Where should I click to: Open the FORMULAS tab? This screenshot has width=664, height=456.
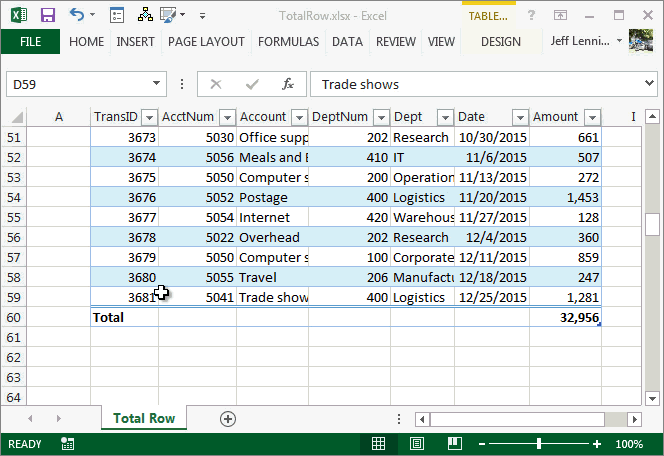click(288, 41)
